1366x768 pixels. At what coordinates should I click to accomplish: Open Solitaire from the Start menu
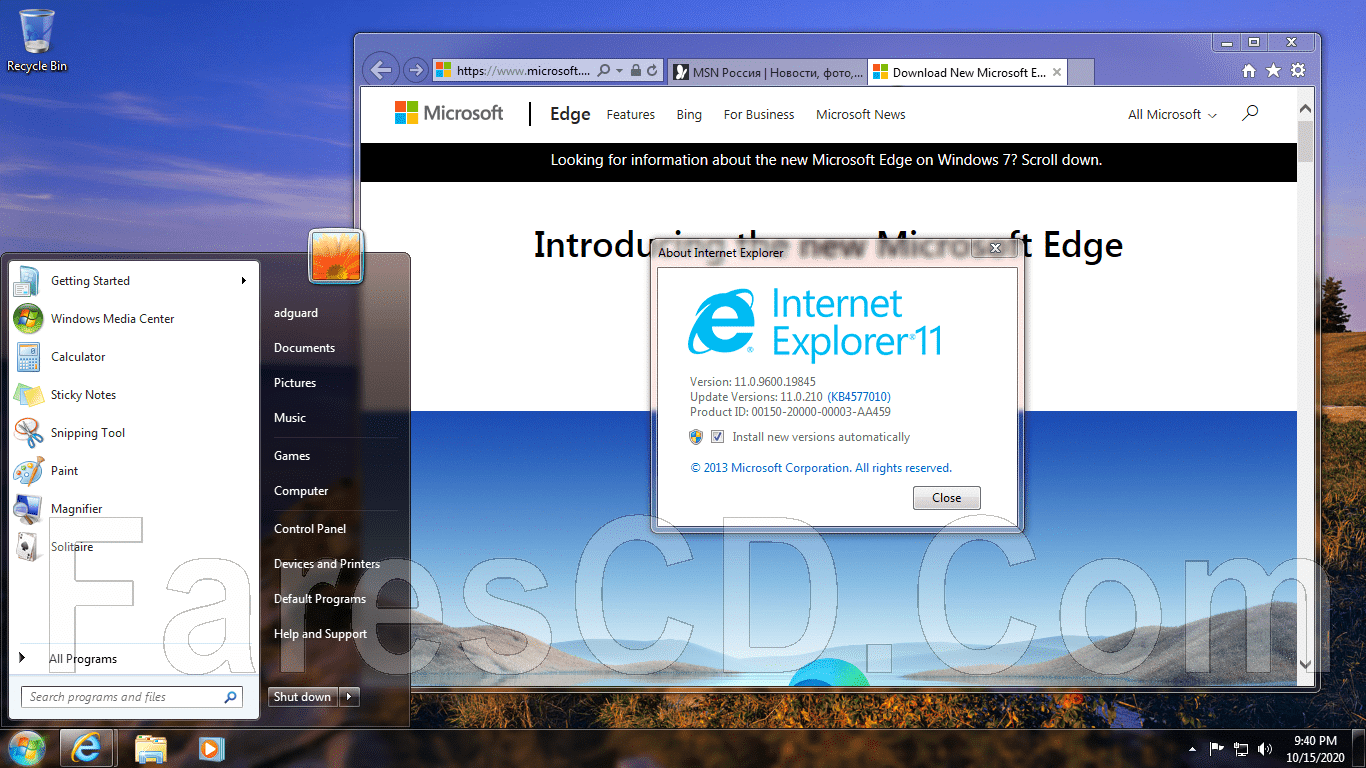pos(132,547)
